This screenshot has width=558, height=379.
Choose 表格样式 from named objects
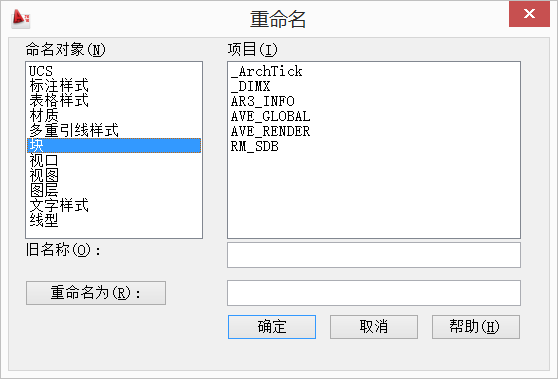(x=114, y=101)
